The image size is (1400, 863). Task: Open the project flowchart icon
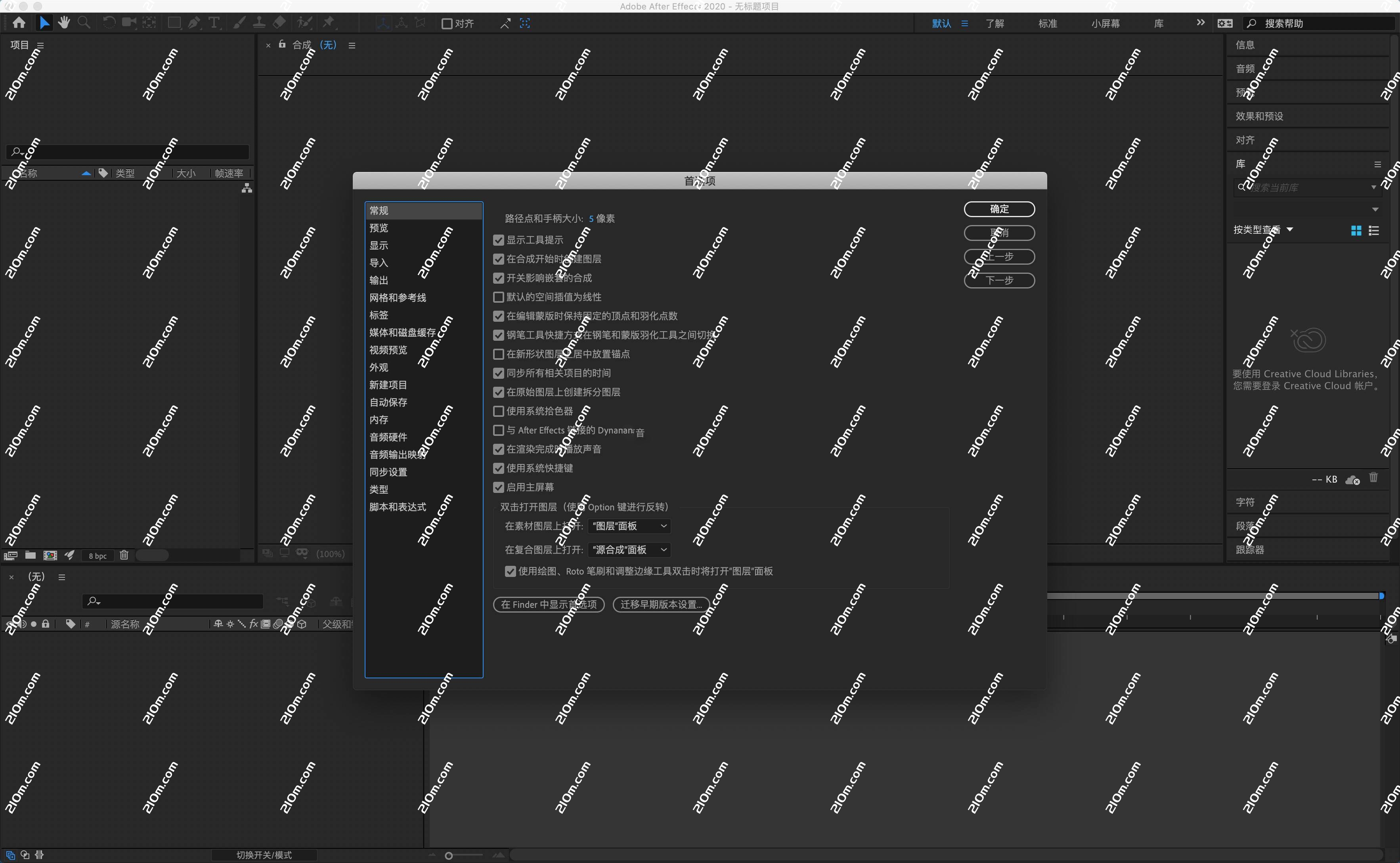click(247, 188)
